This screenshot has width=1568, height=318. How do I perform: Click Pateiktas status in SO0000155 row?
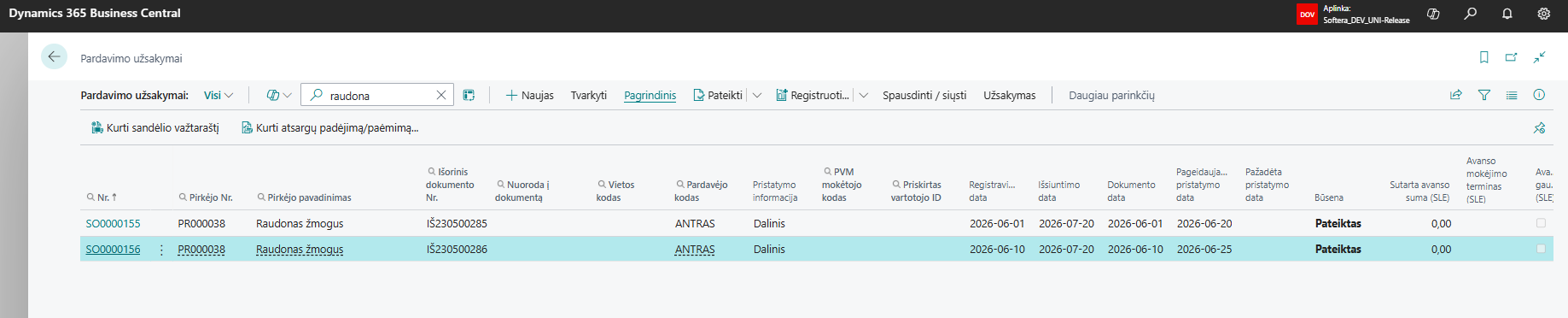click(1338, 223)
